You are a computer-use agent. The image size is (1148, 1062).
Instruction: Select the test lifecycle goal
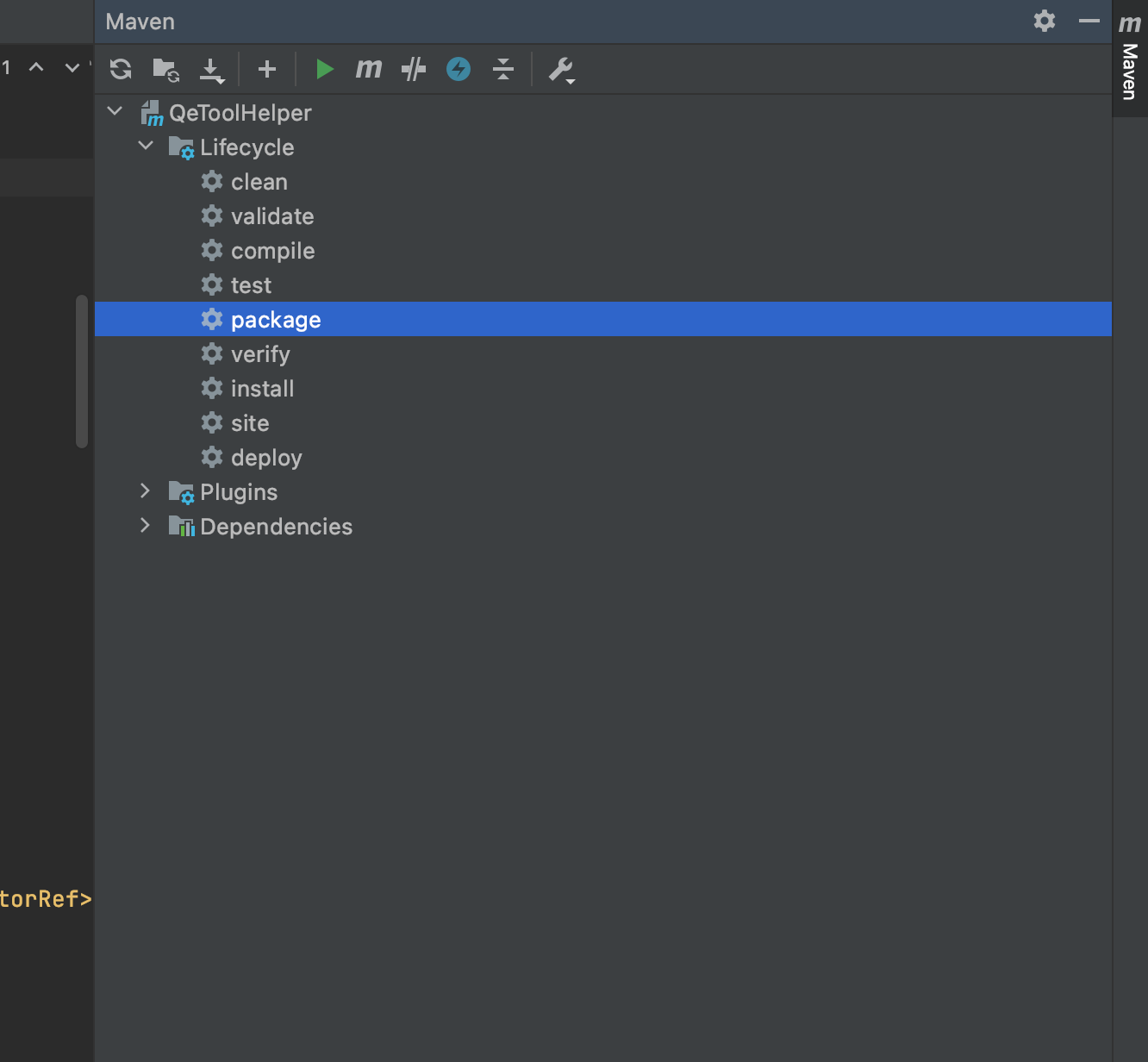(x=603, y=285)
